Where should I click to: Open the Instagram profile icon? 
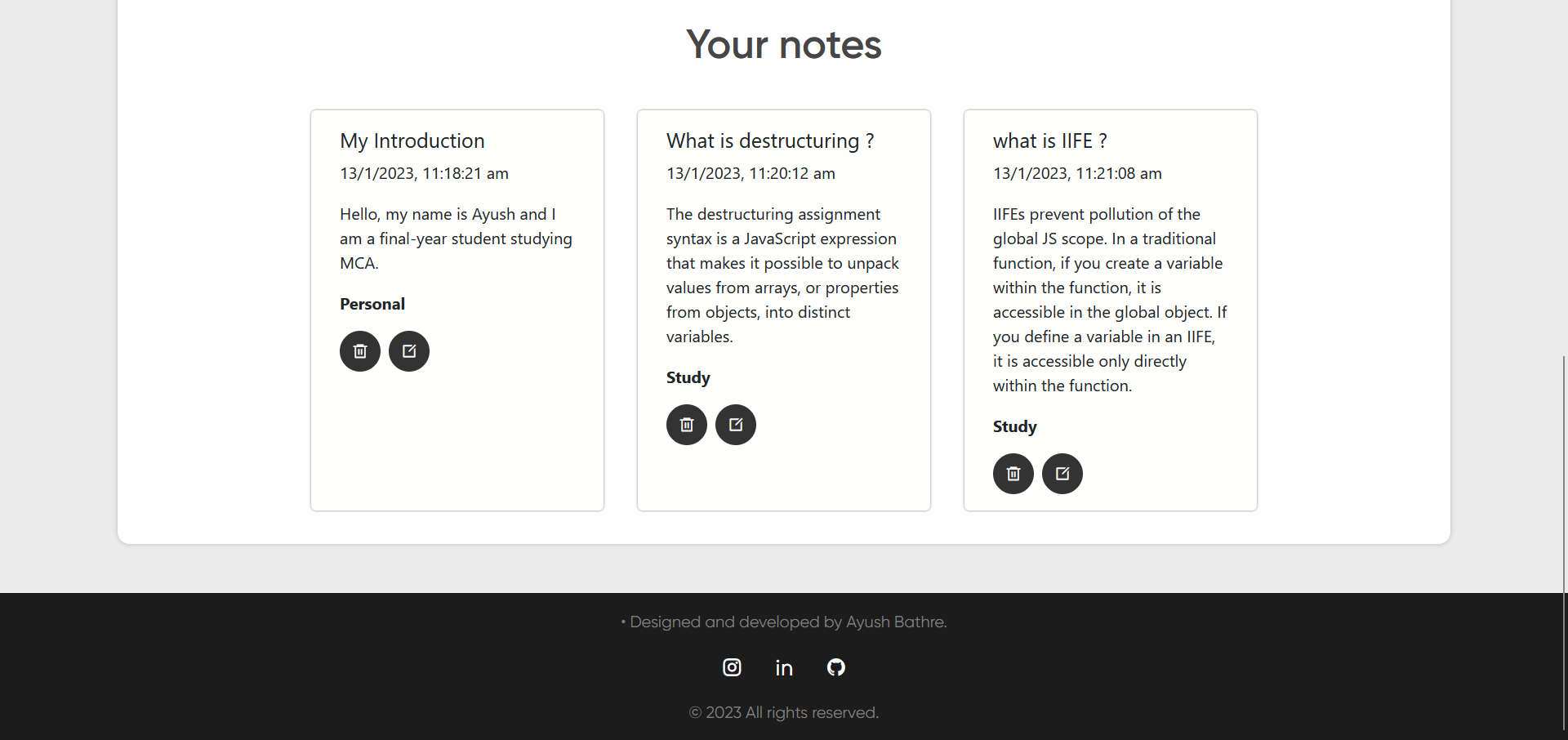point(731,667)
